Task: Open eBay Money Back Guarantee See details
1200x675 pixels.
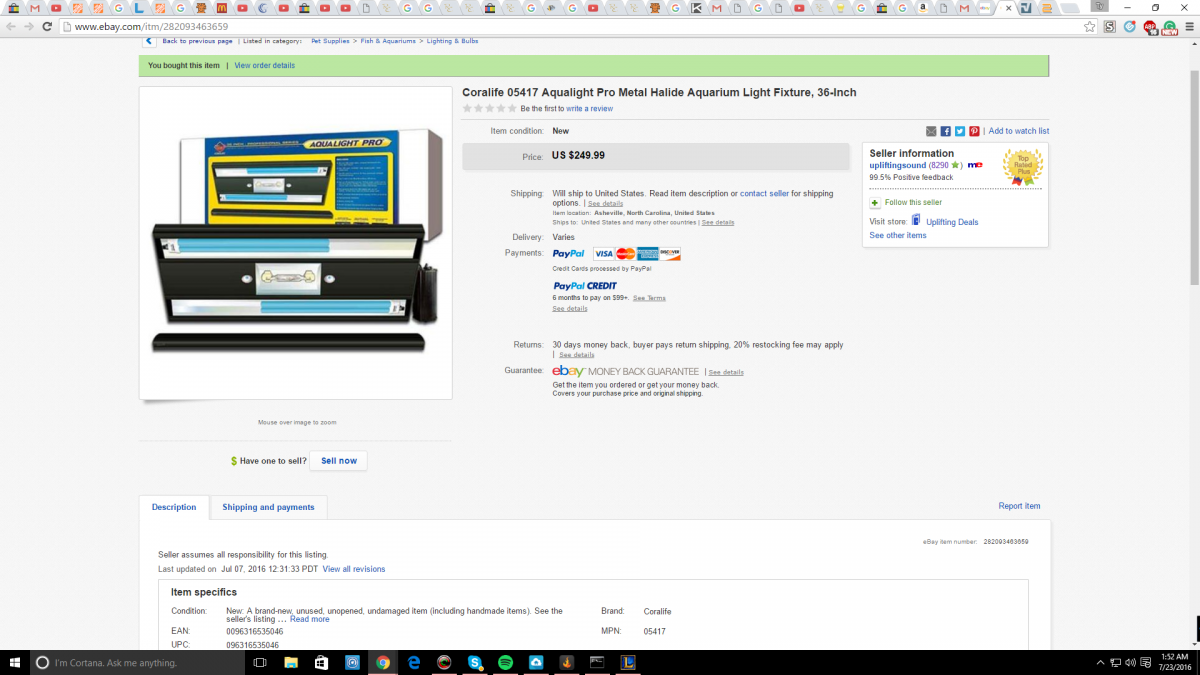Action: 726,372
